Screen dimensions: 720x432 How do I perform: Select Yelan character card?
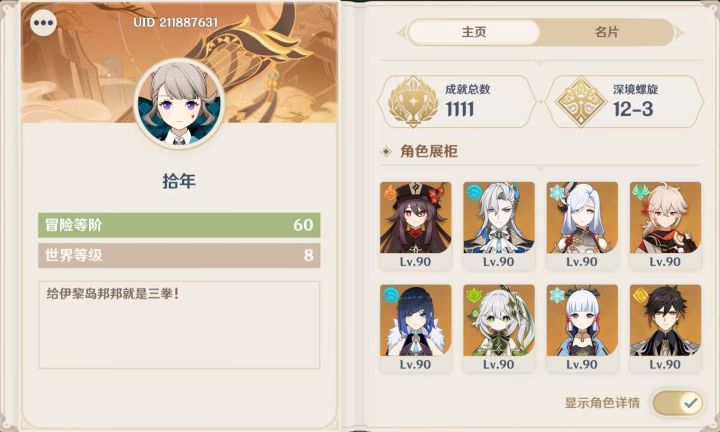(x=416, y=328)
